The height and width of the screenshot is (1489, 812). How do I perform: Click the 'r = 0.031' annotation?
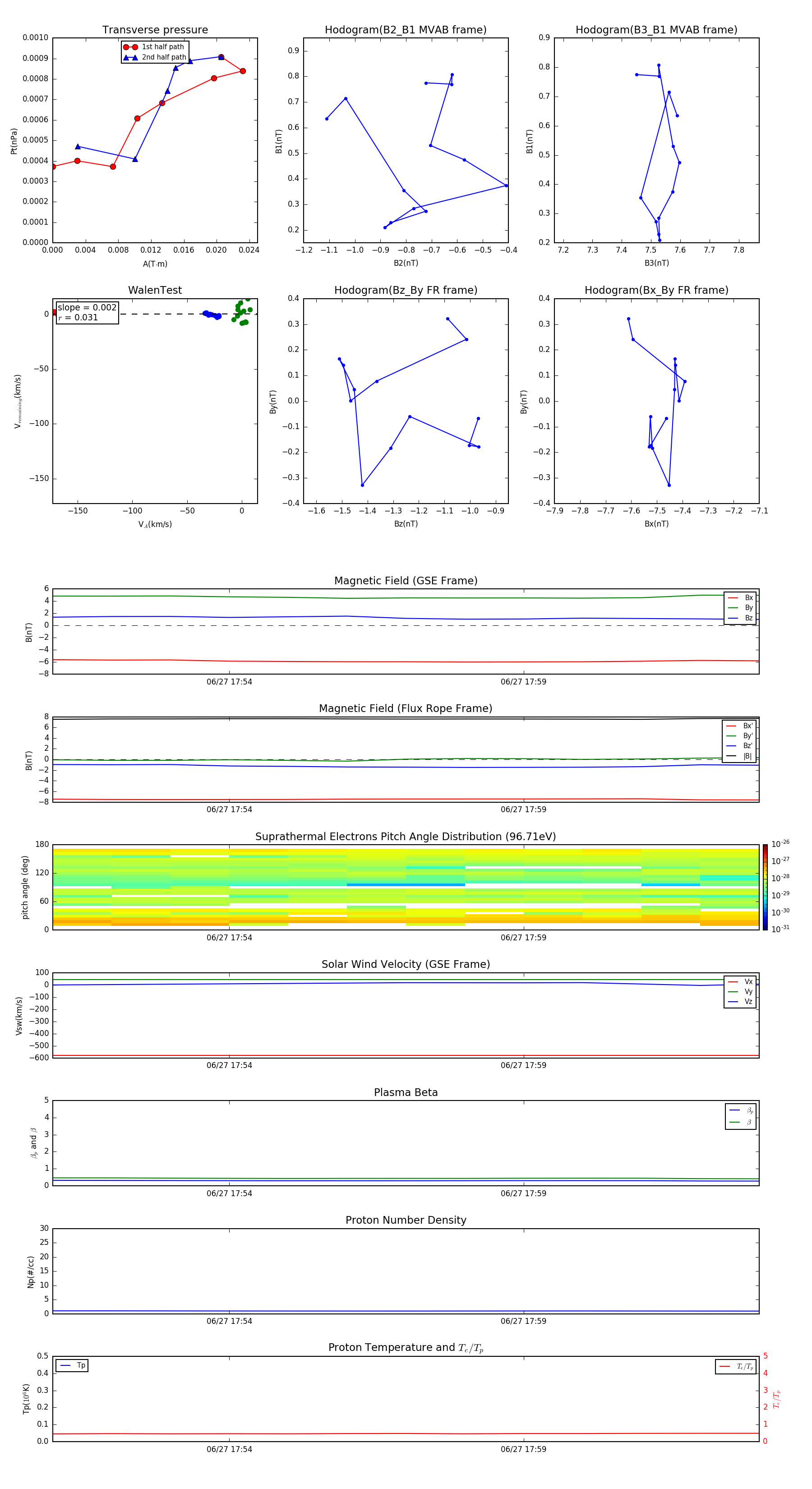click(78, 317)
